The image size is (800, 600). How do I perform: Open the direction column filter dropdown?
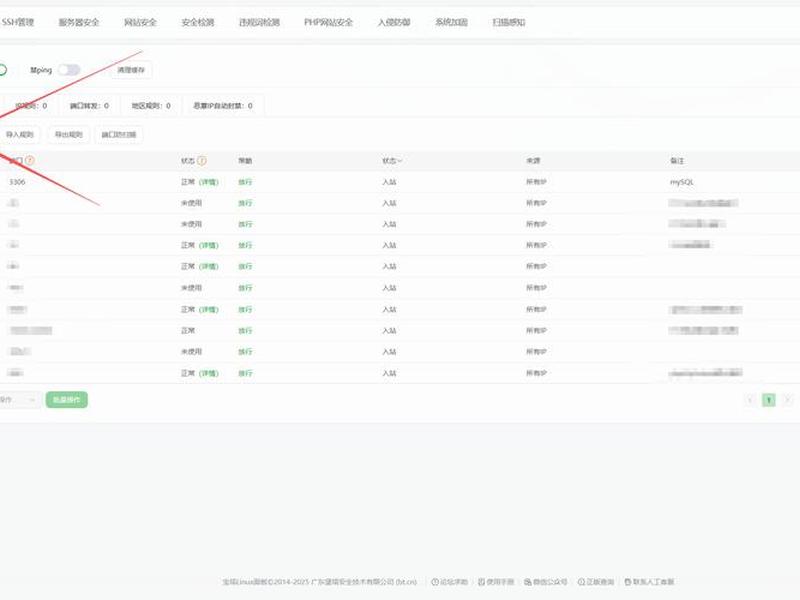(x=392, y=161)
